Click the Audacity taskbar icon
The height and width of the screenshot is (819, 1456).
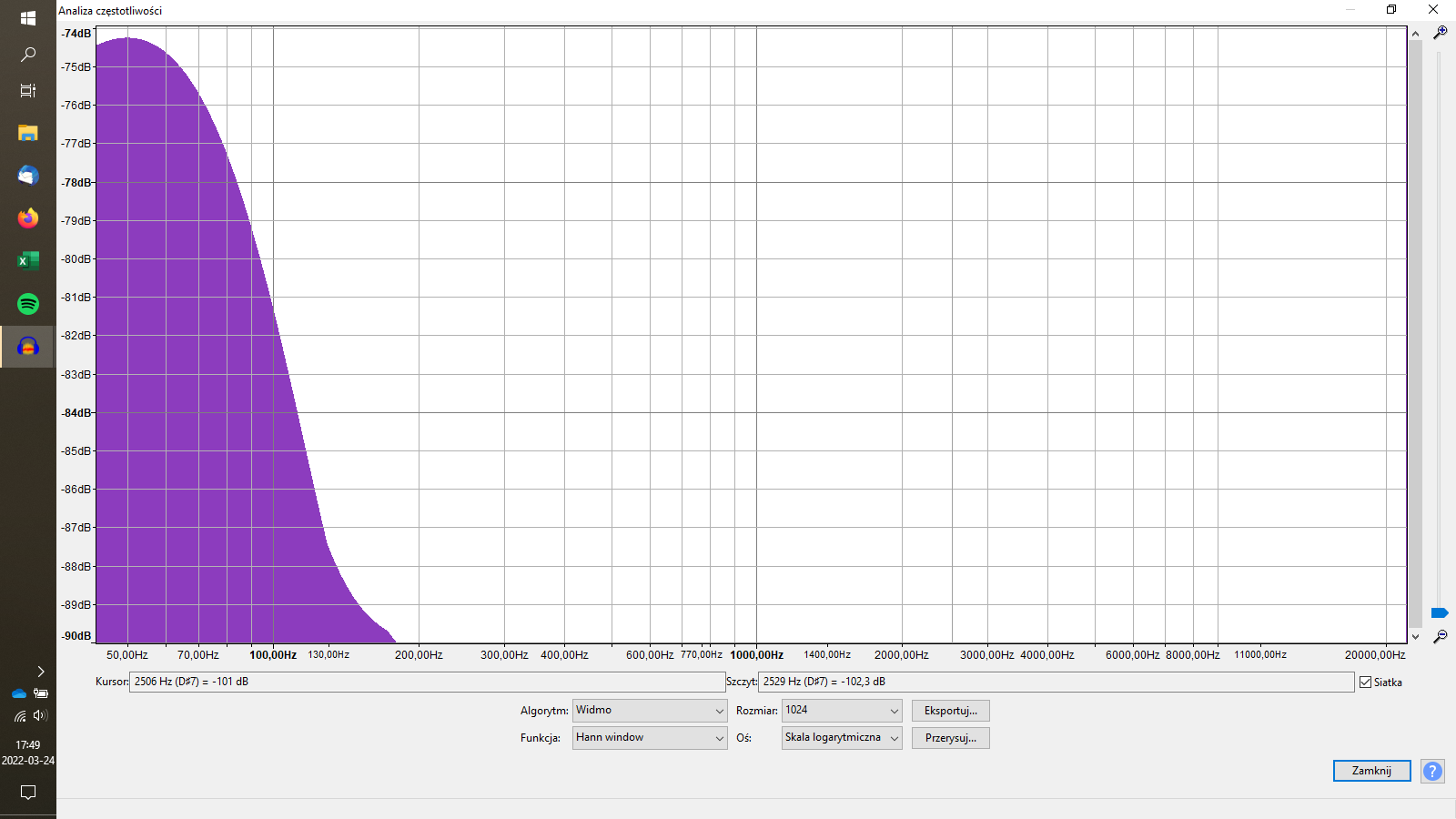(x=28, y=347)
